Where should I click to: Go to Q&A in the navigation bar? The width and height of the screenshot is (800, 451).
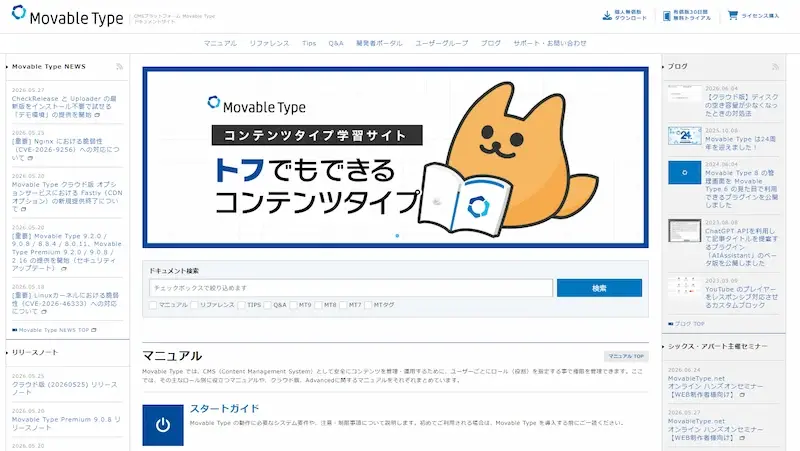(336, 43)
